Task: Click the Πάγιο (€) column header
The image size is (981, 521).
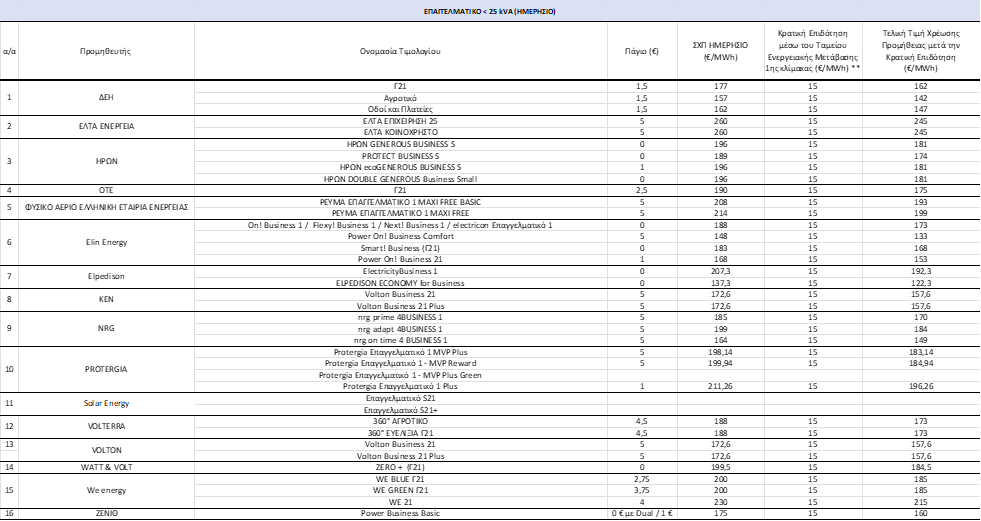Action: 642,51
